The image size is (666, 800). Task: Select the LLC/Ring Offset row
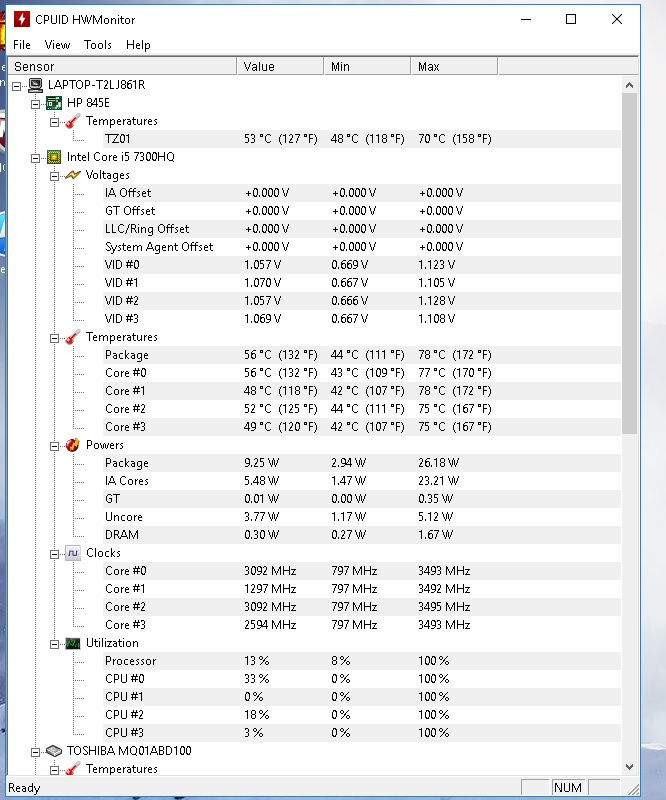(362, 229)
